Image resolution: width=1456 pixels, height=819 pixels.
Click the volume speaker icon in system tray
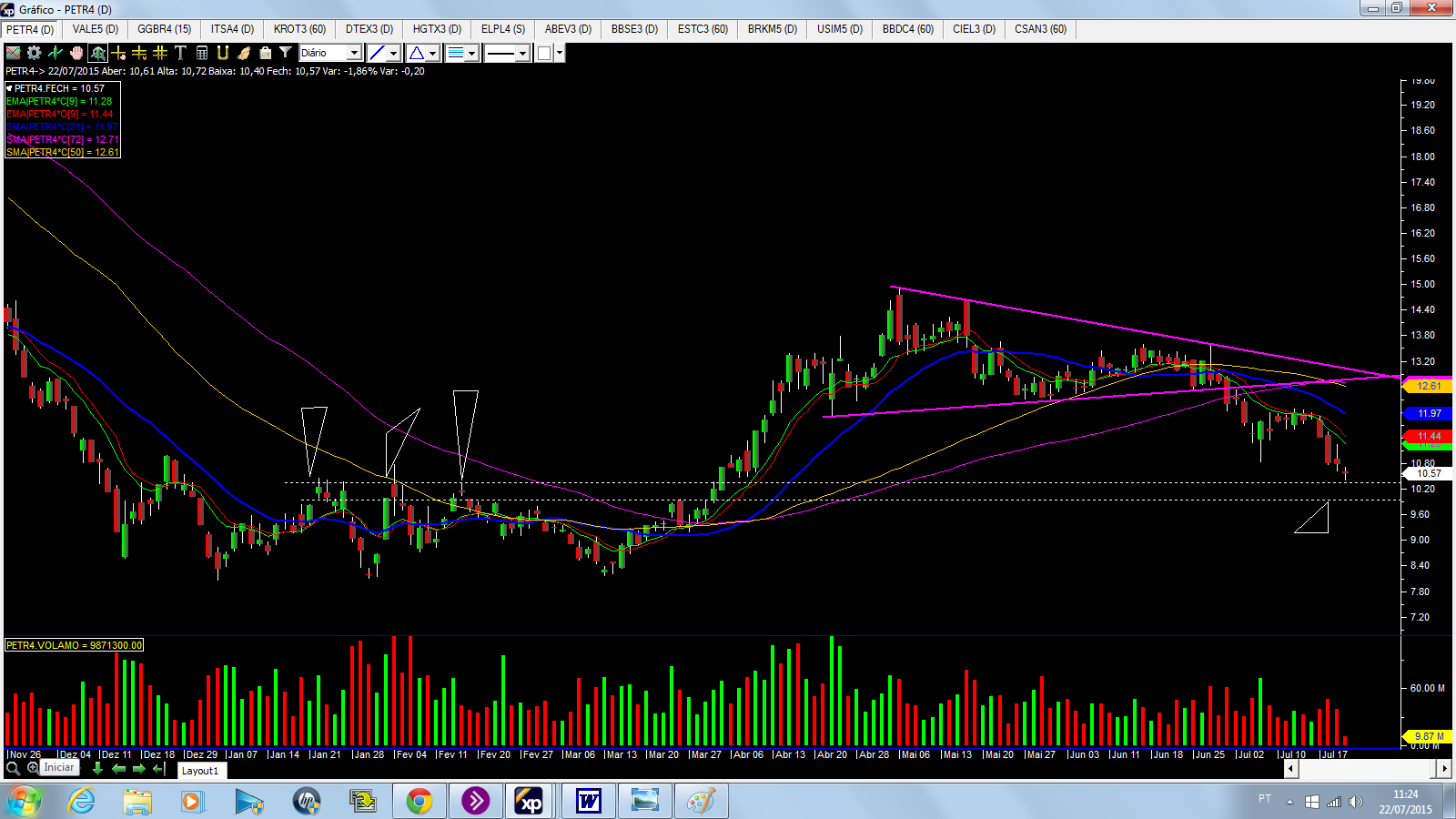coord(1356,801)
